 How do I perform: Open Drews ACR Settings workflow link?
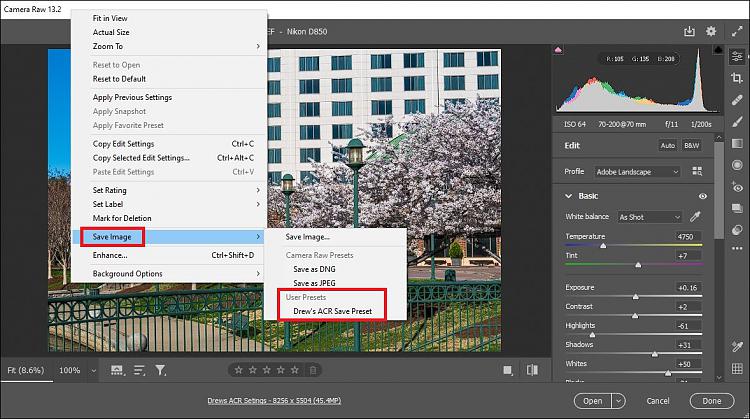274,400
